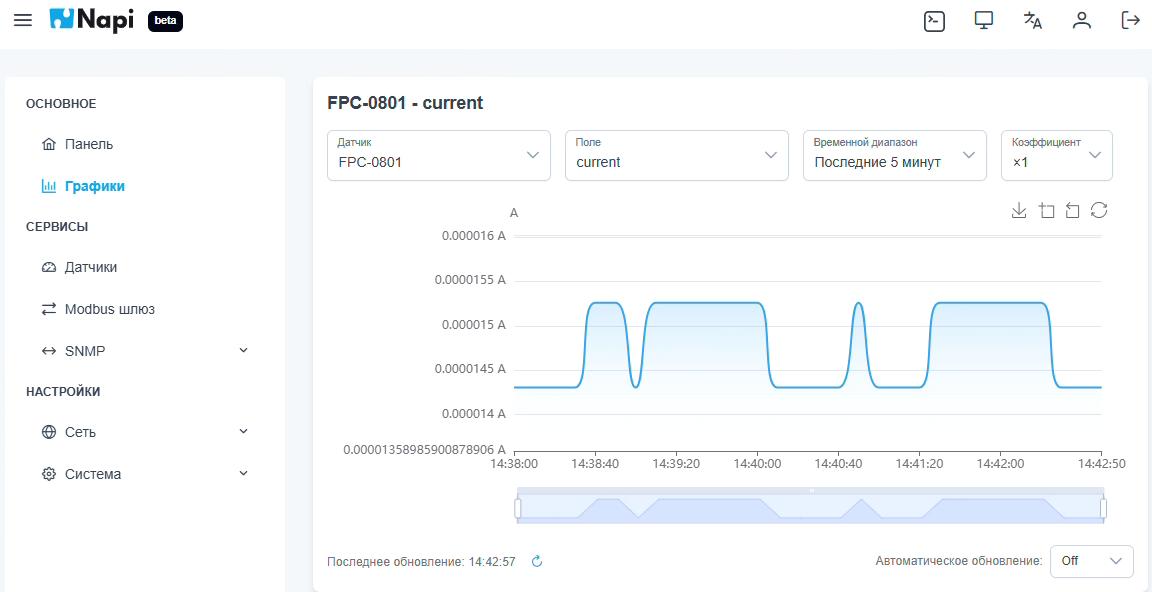Activate the chart area zoom icon
This screenshot has width=1152, height=592.
(1047, 211)
